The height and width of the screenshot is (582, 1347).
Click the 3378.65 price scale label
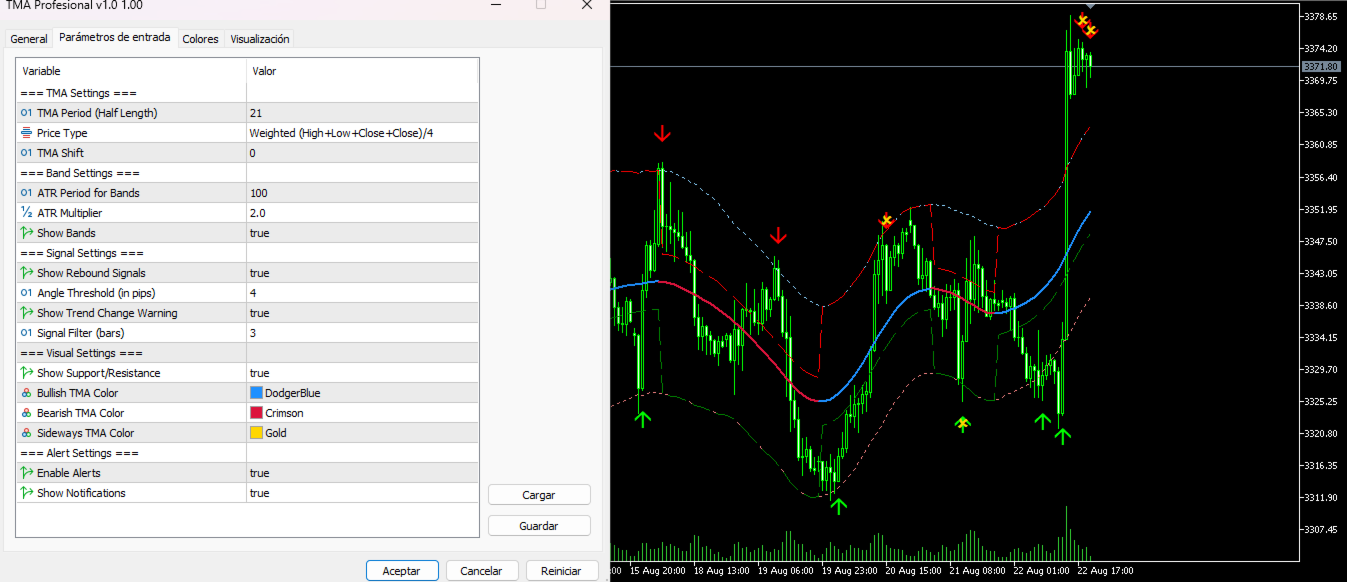click(x=1321, y=17)
